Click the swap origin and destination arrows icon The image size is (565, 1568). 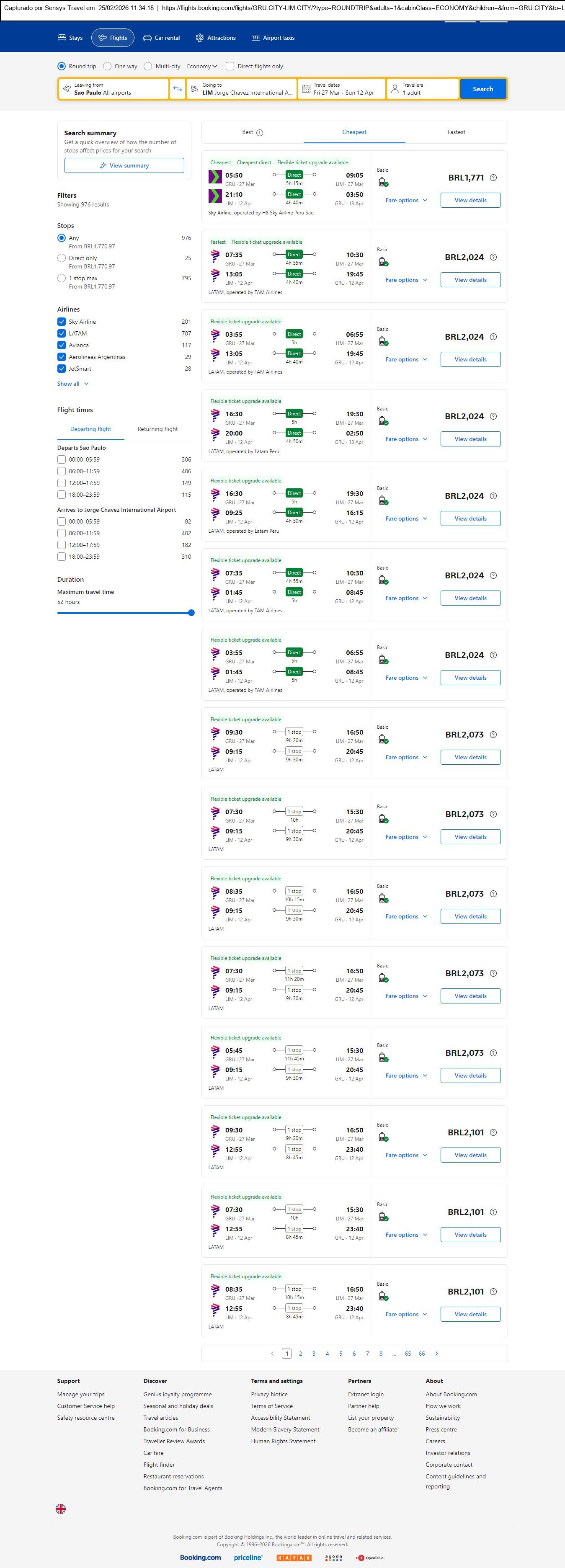[177, 89]
